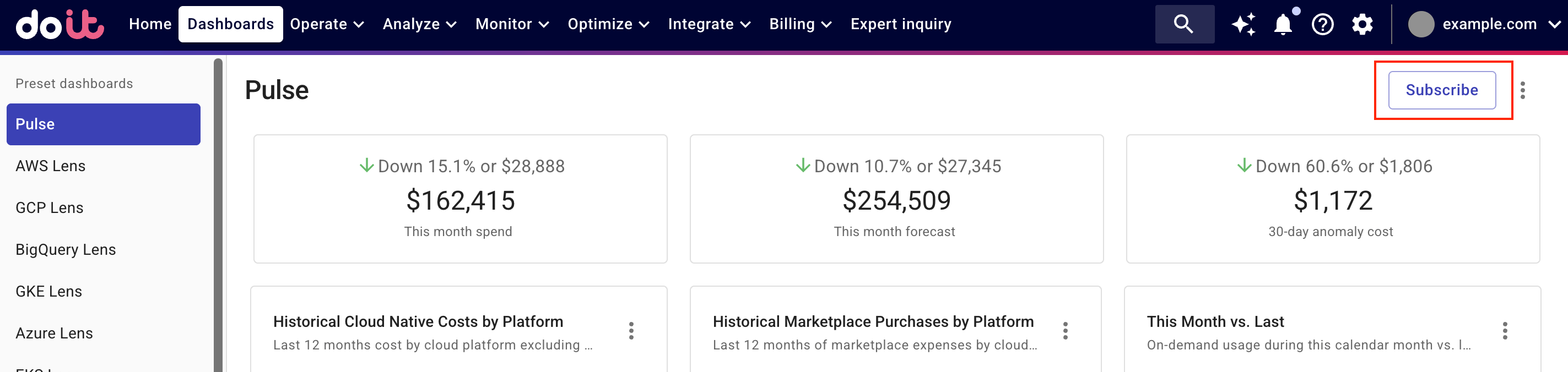Image resolution: width=1568 pixels, height=372 pixels.
Task: Expand the Analyze menu
Action: click(x=419, y=24)
